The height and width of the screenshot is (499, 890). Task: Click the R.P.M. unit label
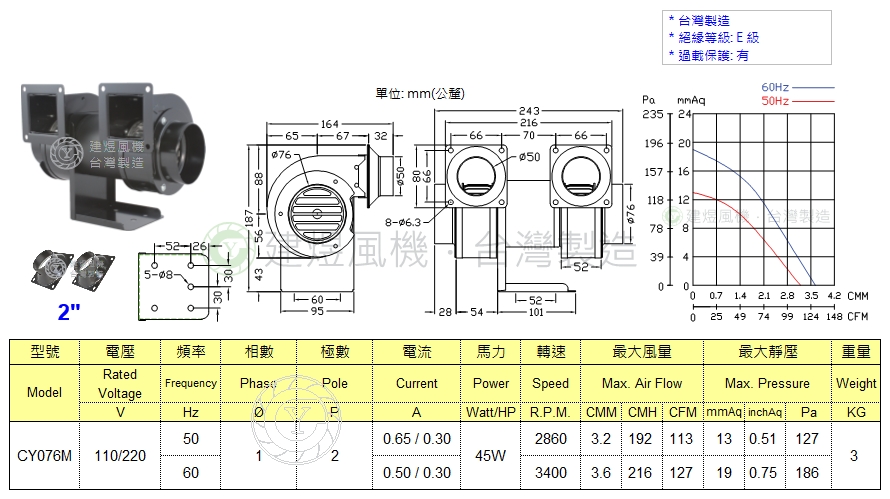(x=550, y=412)
